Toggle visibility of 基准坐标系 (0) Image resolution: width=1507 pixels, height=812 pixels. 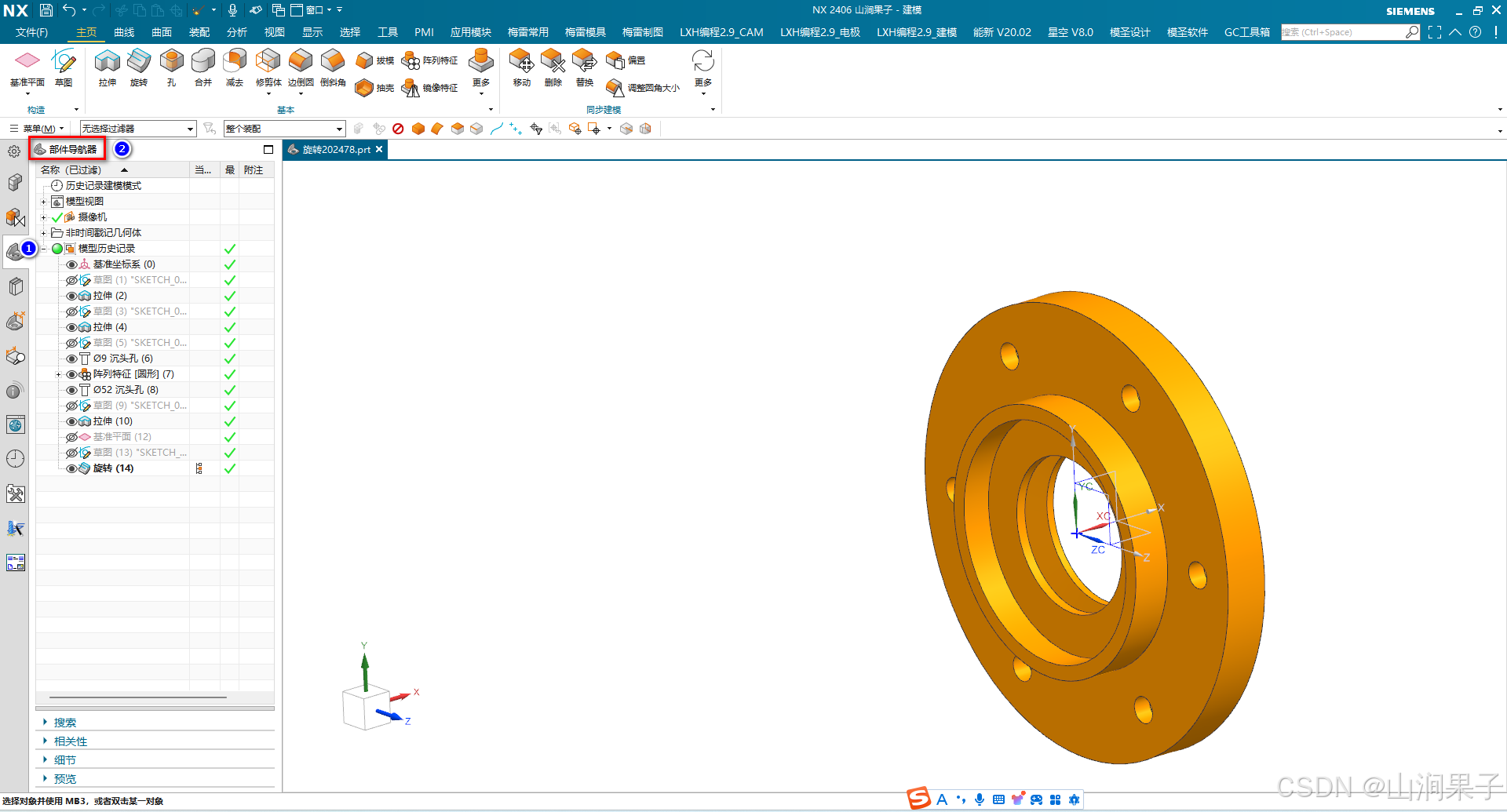[x=71, y=264]
